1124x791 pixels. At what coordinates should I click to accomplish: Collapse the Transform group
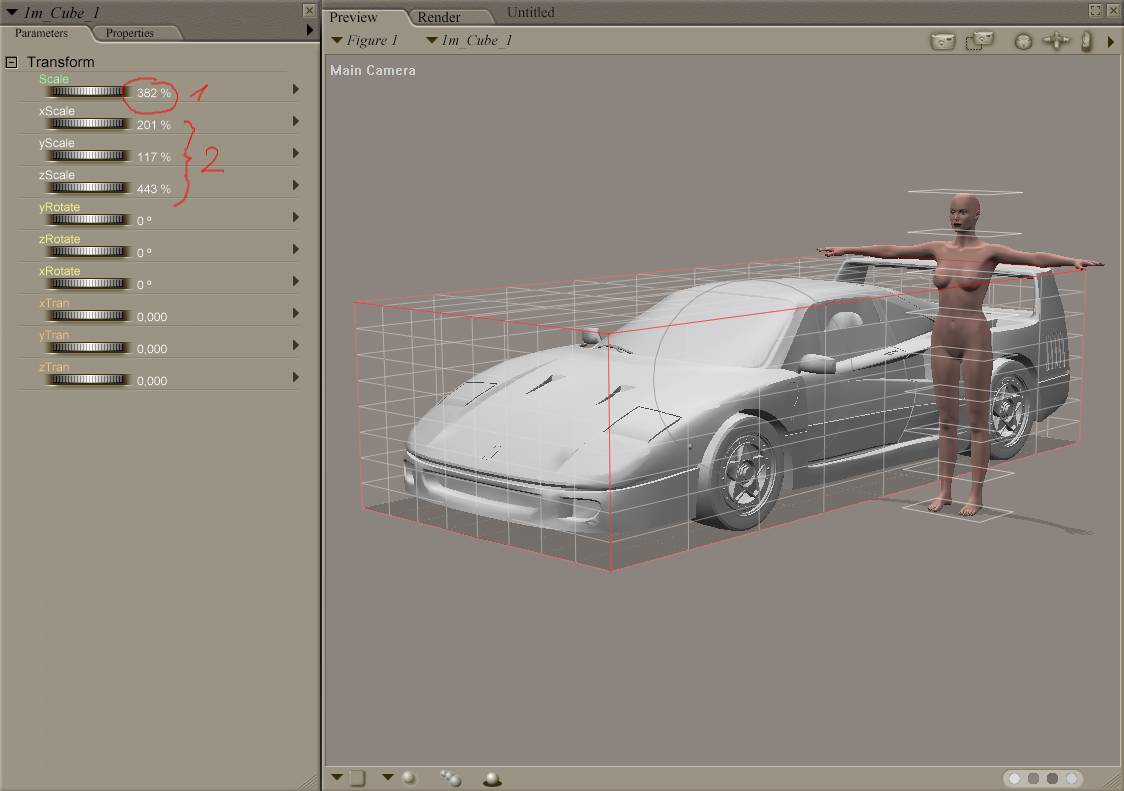point(12,62)
